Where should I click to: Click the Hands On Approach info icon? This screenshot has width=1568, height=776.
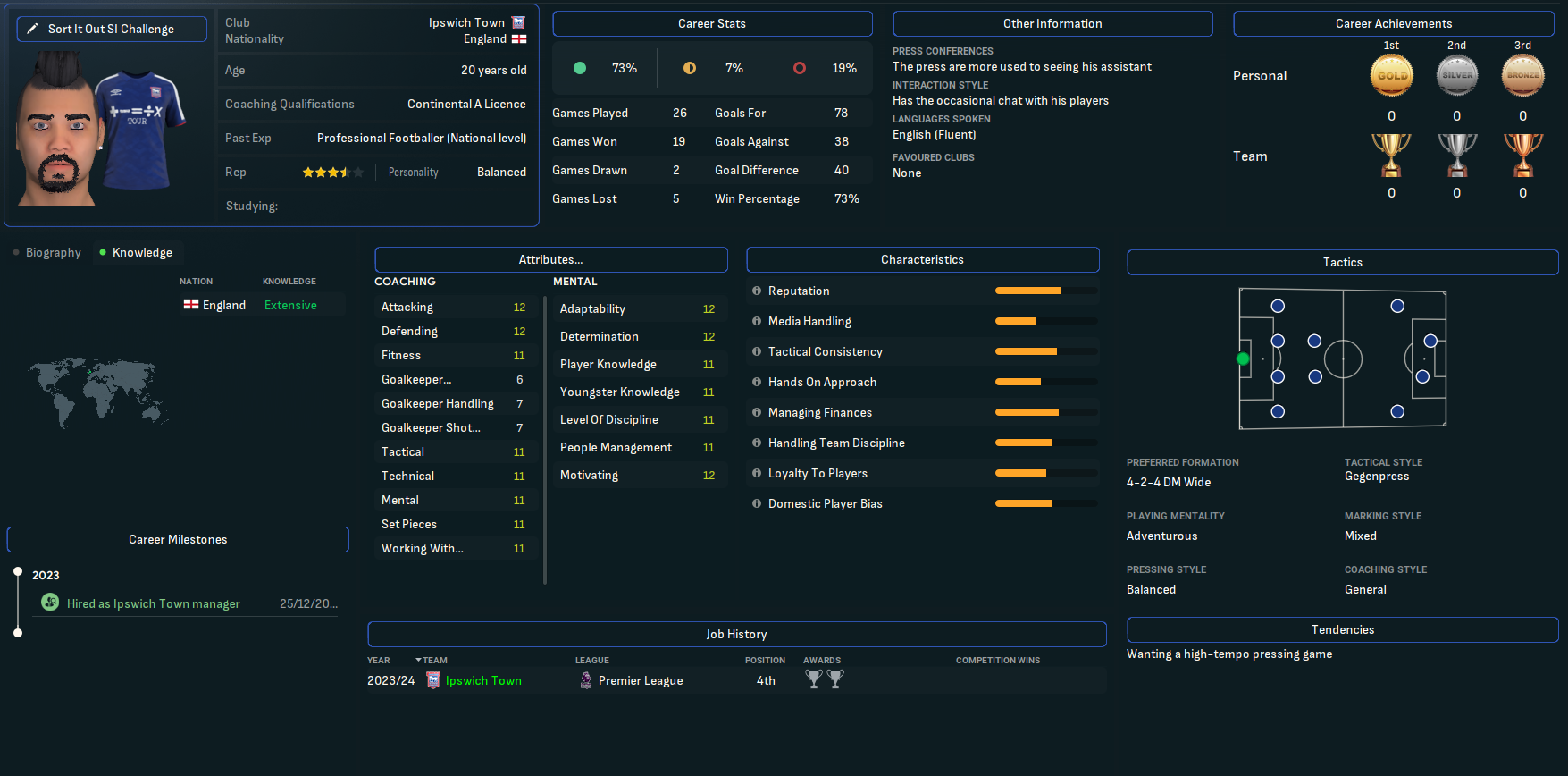tap(757, 382)
